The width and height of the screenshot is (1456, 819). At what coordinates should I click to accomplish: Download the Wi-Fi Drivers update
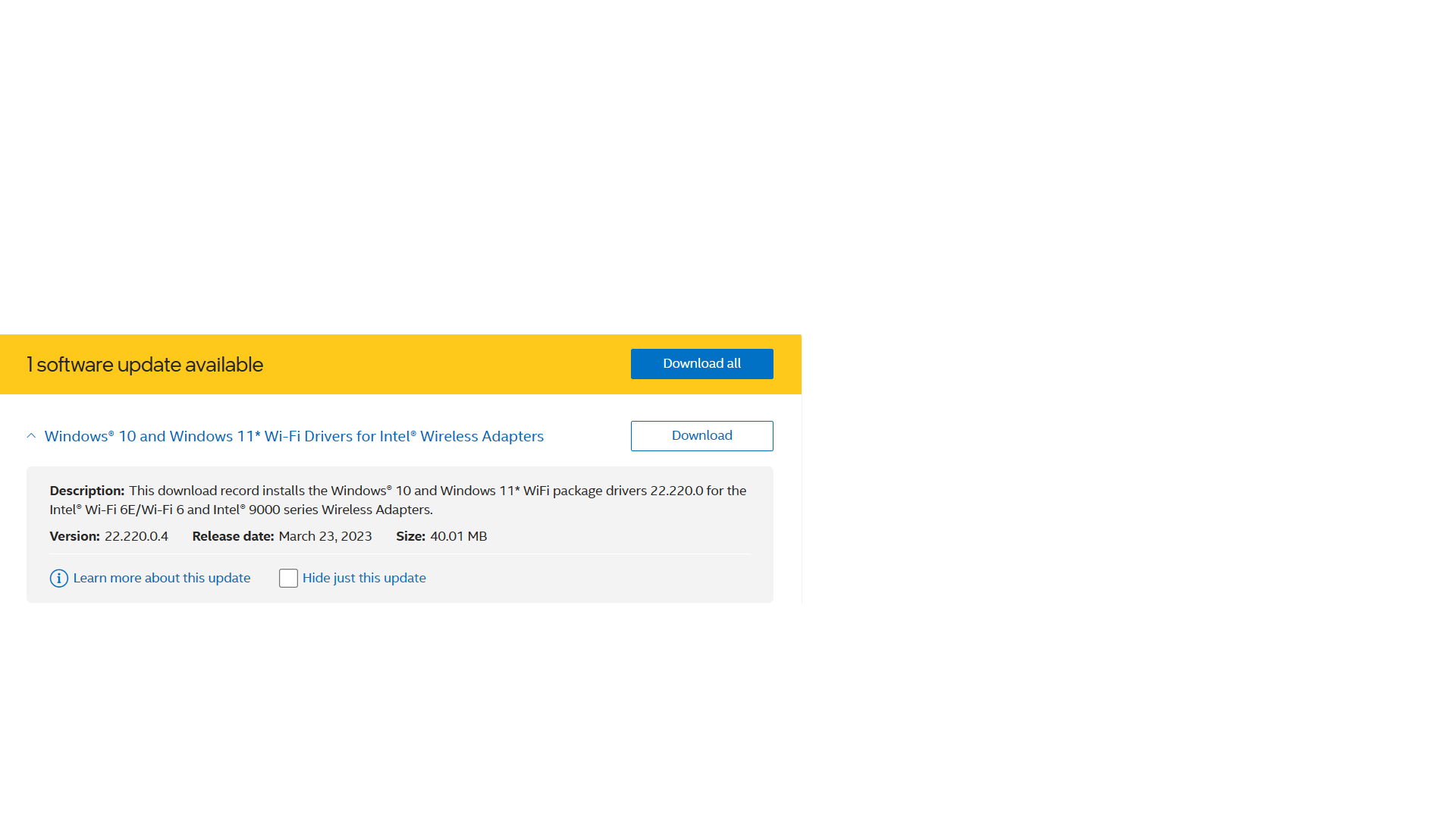pos(701,436)
